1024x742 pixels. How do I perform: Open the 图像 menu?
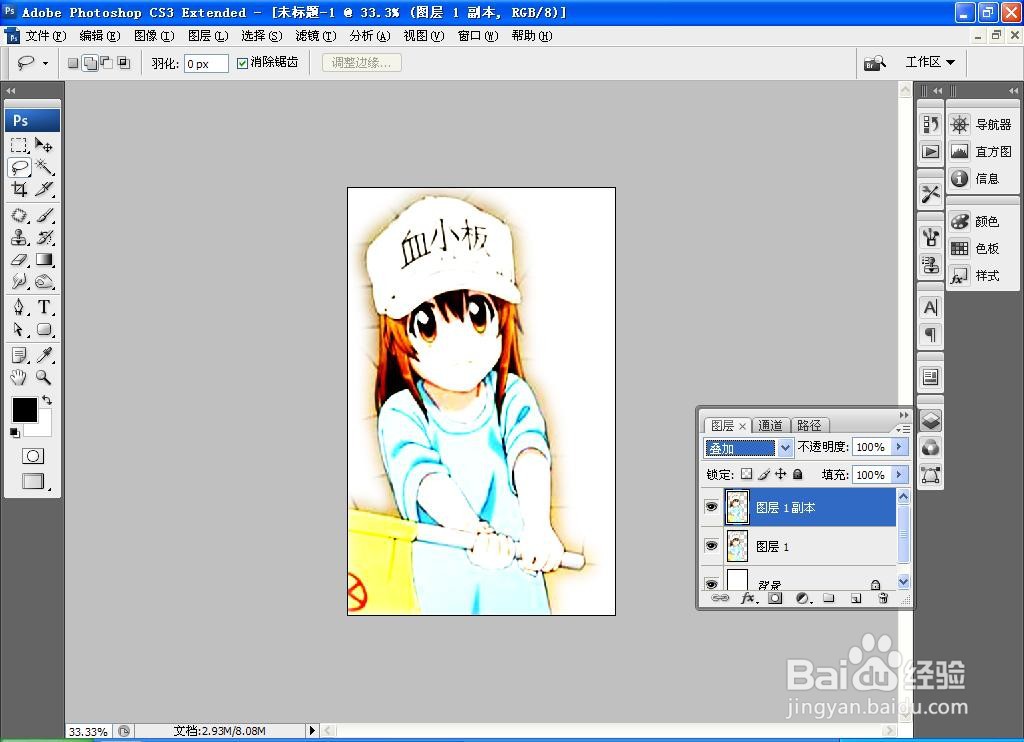click(x=154, y=36)
